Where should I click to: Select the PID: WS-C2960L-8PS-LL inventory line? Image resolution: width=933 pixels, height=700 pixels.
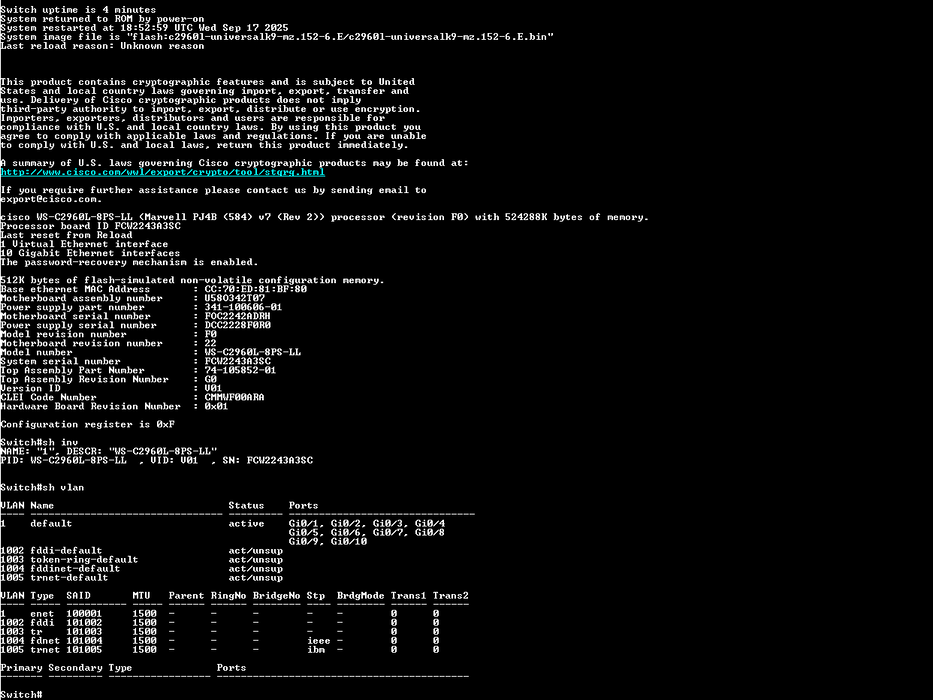point(156,460)
